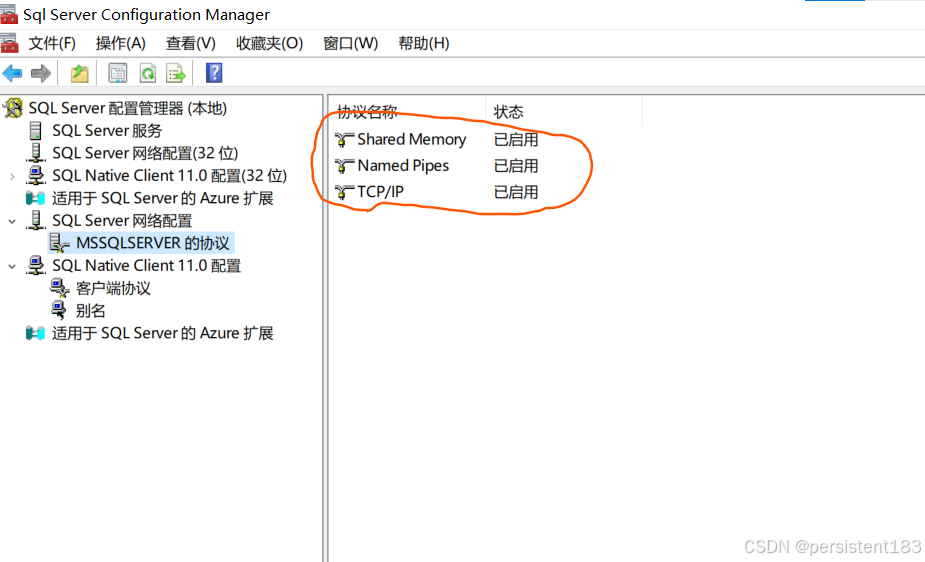
Task: Select SQL Native Client 11.0 配置(32 位) label
Action: click(169, 175)
